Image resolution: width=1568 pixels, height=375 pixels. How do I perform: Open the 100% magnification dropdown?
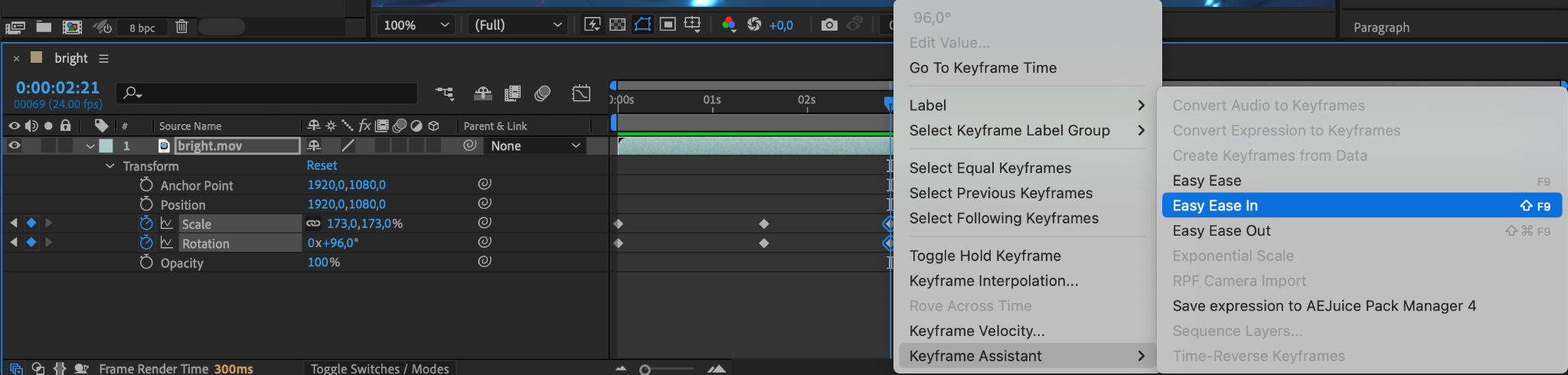pyautogui.click(x=416, y=25)
